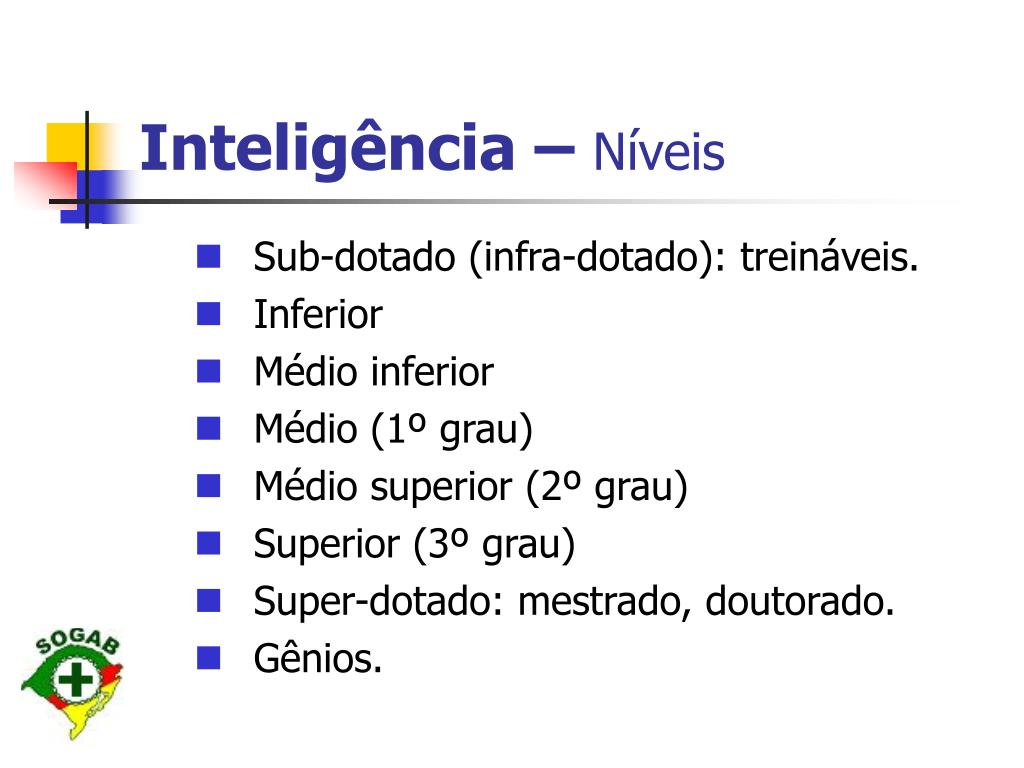This screenshot has height=768, width=1024.
Task: Click the bullet next to Gênios
Action: [208, 658]
